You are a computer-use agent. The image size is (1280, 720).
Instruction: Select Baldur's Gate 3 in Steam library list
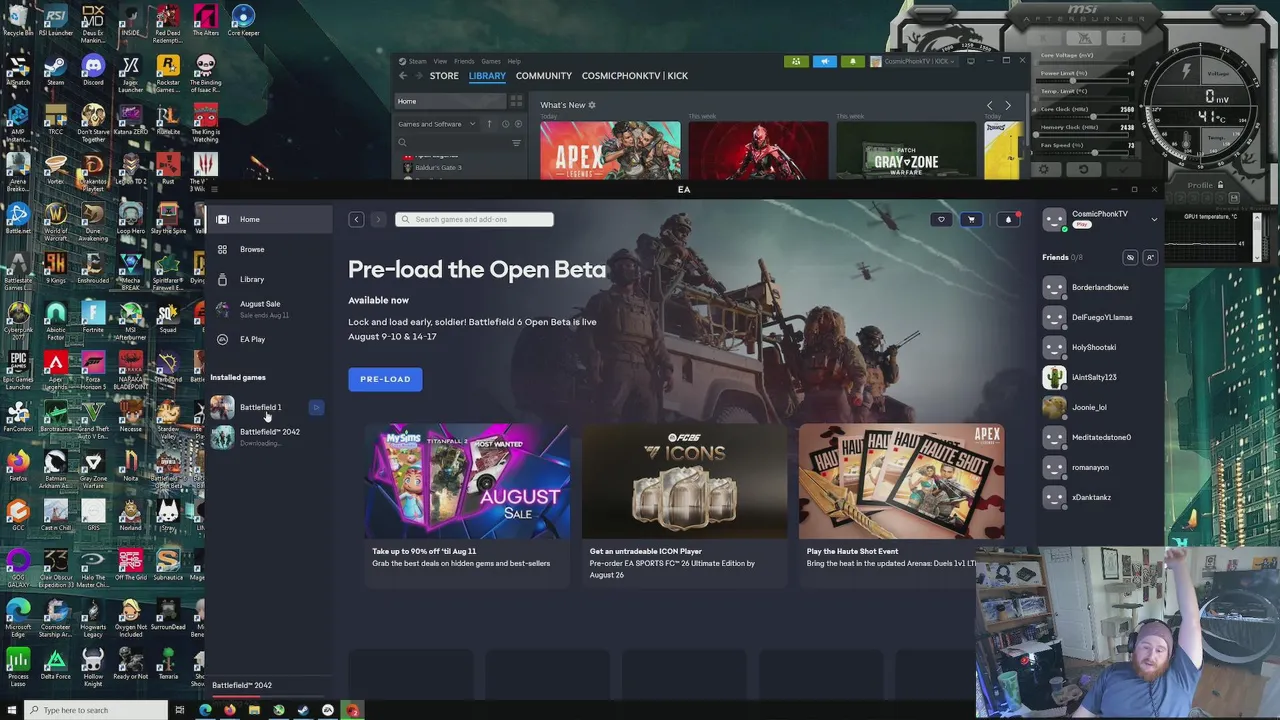pos(438,167)
